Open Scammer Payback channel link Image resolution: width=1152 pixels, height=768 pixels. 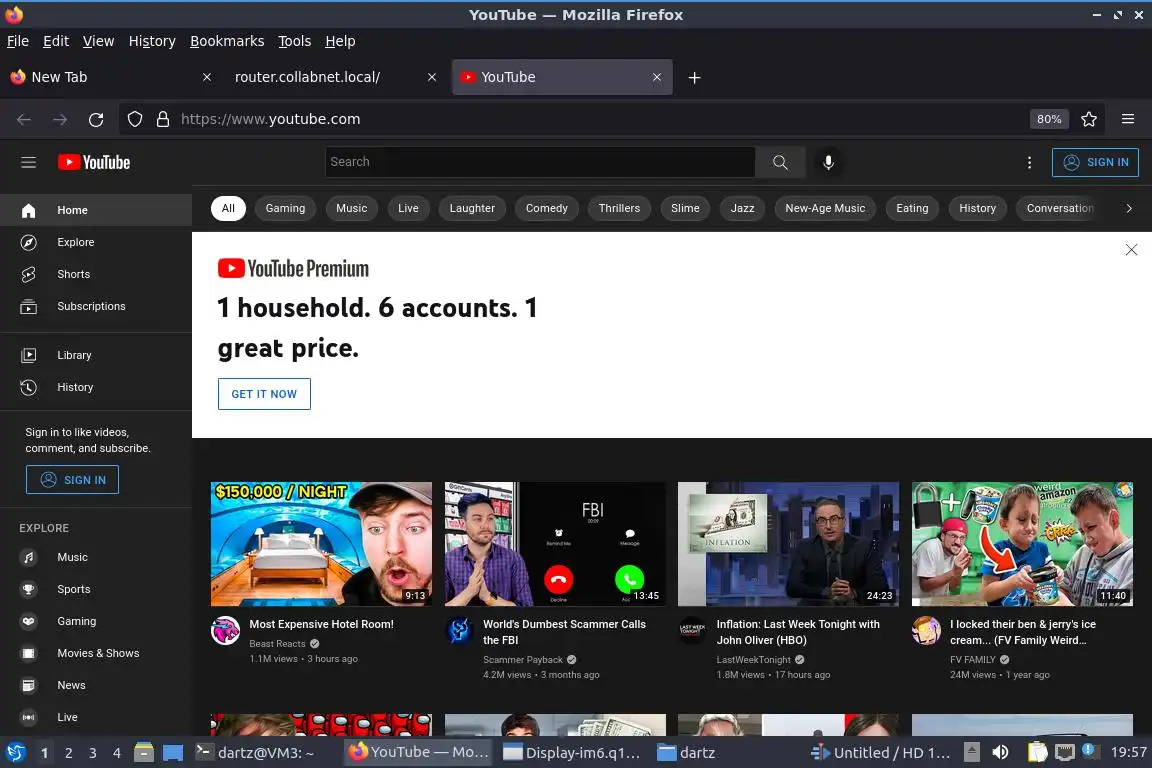click(x=523, y=660)
